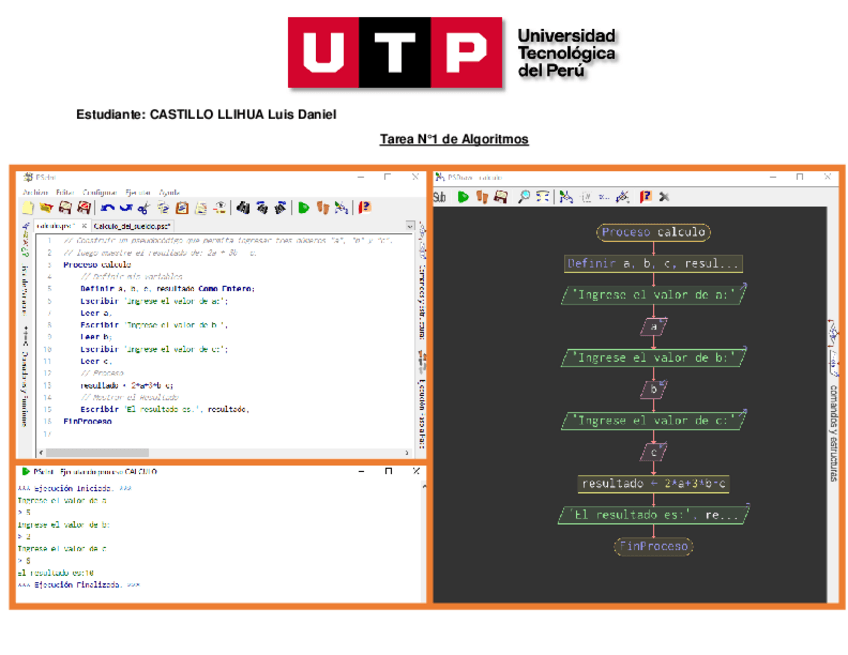Image resolution: width=848 pixels, height=655 pixels.
Task: Click the zoom magnifier in flowchart toolbar
Action: point(523,197)
